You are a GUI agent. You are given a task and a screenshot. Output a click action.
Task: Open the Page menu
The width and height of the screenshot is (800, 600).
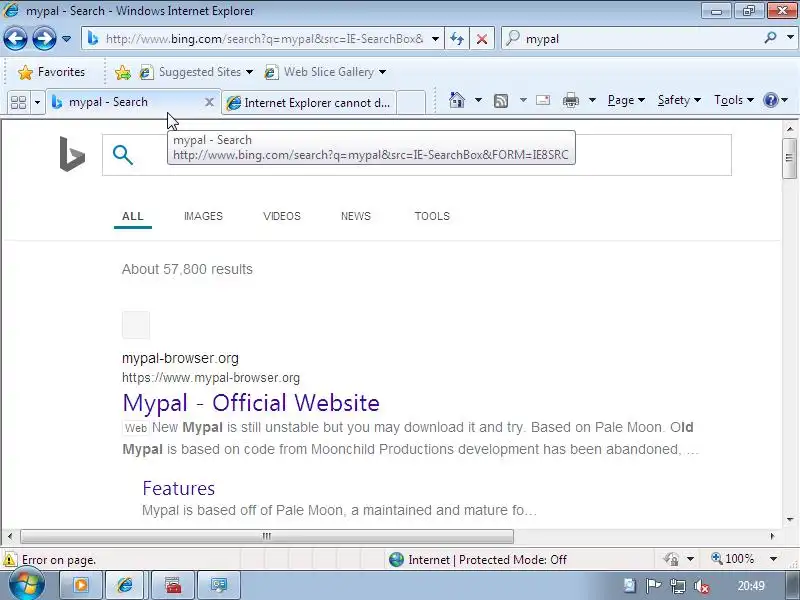point(626,100)
